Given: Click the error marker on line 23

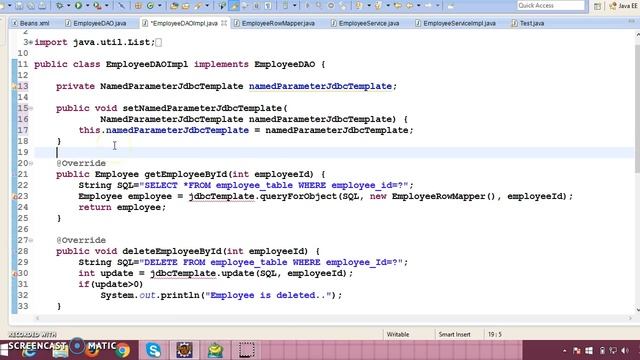Looking at the screenshot, I should point(14,197).
